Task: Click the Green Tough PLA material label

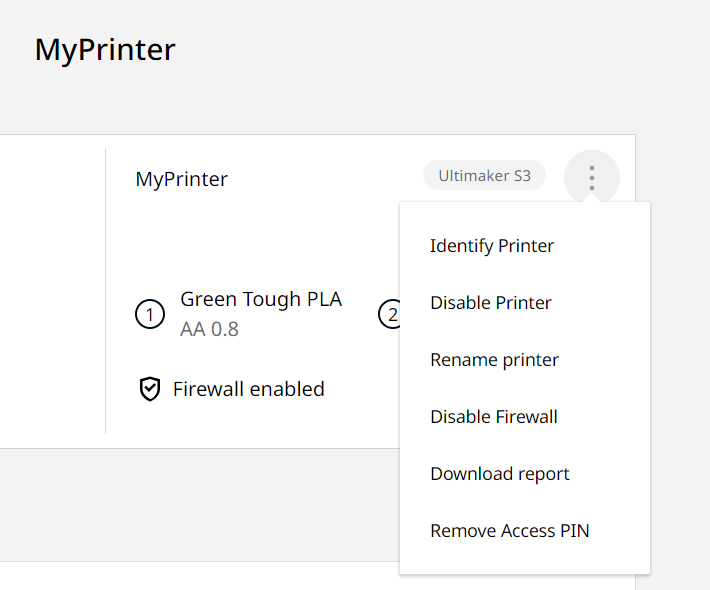Action: (x=261, y=300)
